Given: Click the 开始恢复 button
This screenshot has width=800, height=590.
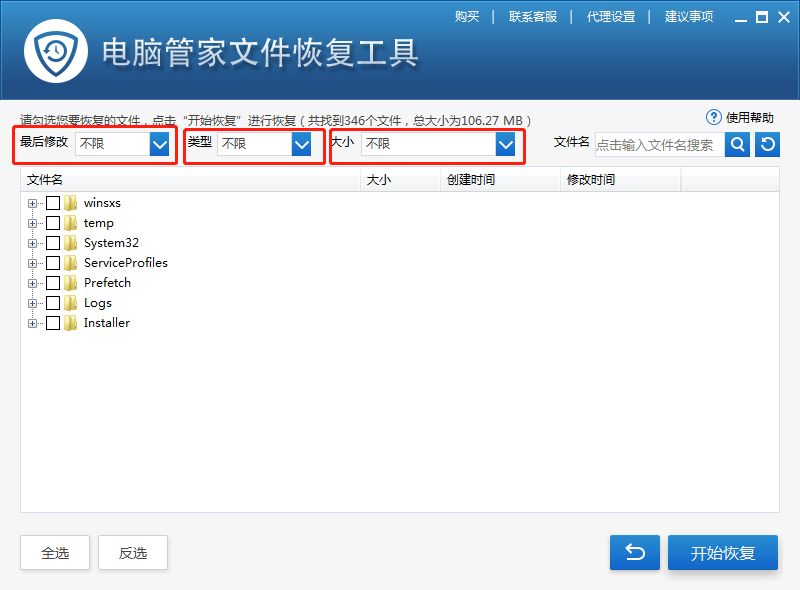Looking at the screenshot, I should (x=723, y=552).
